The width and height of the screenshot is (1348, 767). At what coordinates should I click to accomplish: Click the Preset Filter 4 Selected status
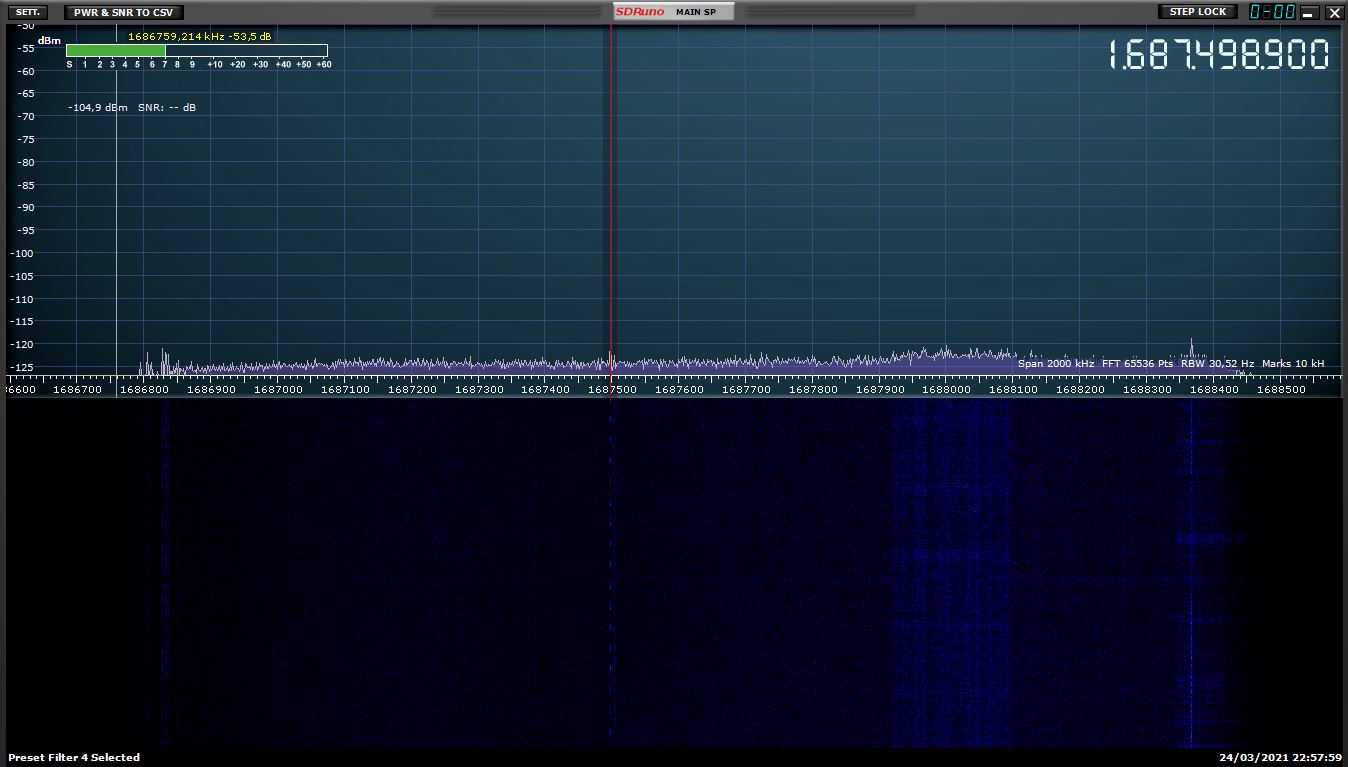[74, 757]
